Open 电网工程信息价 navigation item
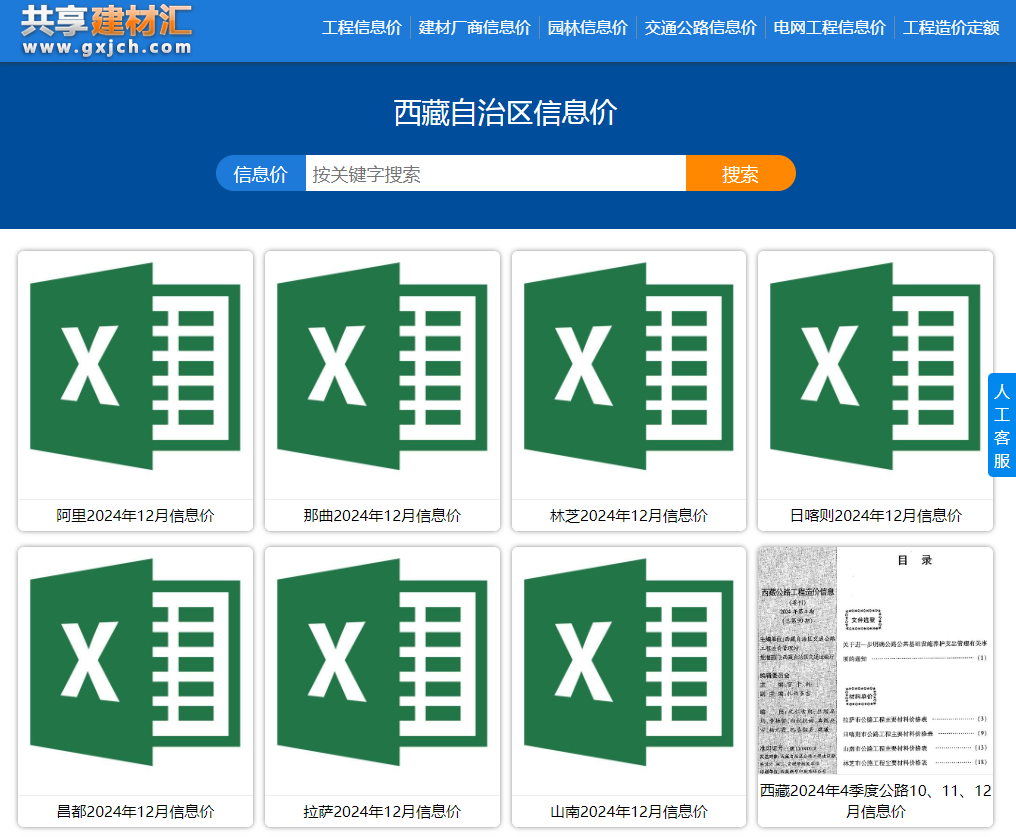Image resolution: width=1016 pixels, height=837 pixels. 829,28
